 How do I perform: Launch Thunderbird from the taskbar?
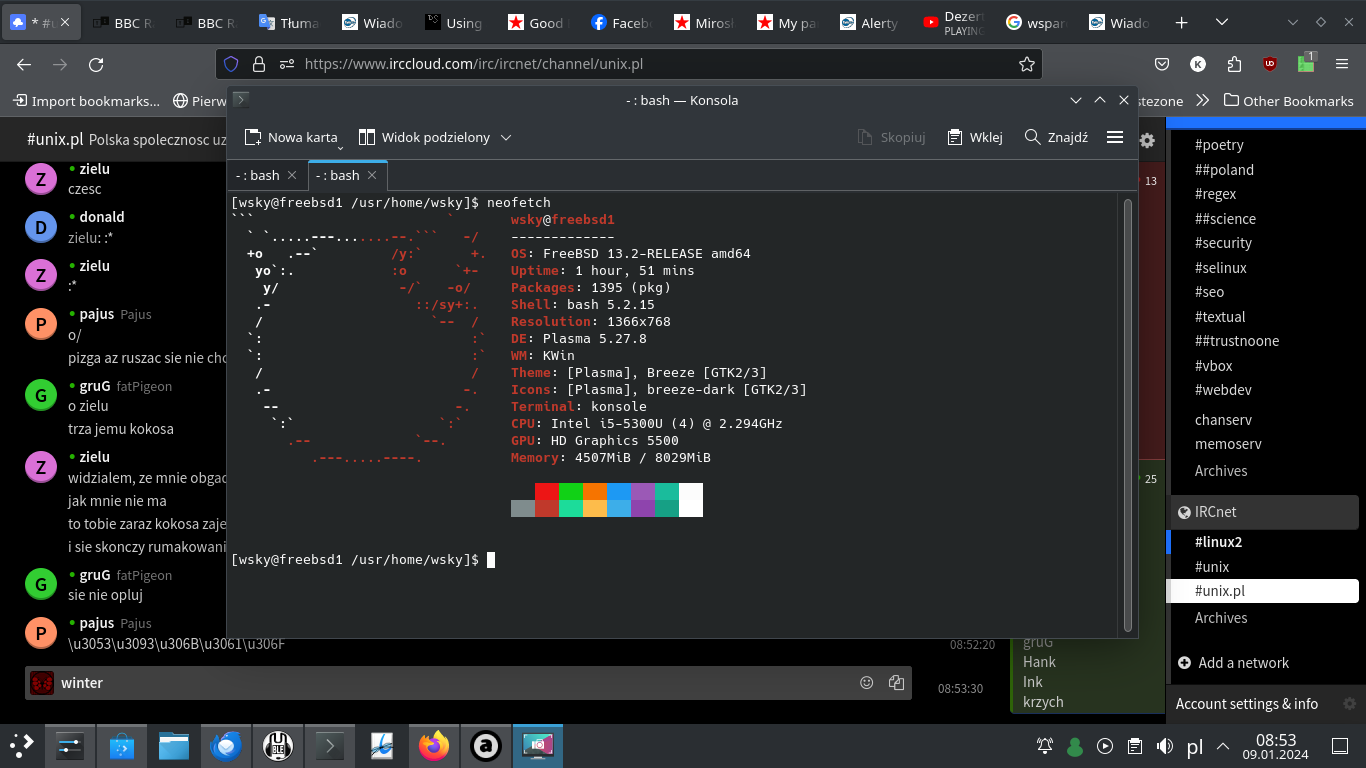[226, 746]
